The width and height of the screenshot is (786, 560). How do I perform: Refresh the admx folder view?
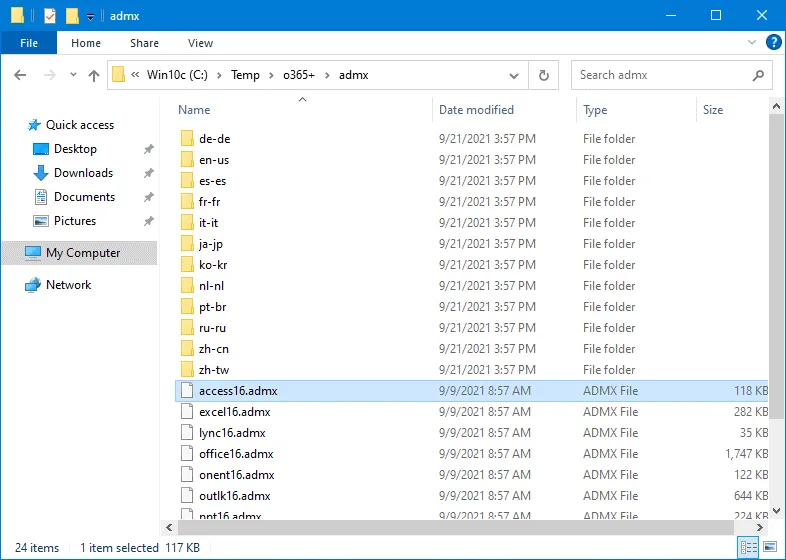pyautogui.click(x=544, y=75)
